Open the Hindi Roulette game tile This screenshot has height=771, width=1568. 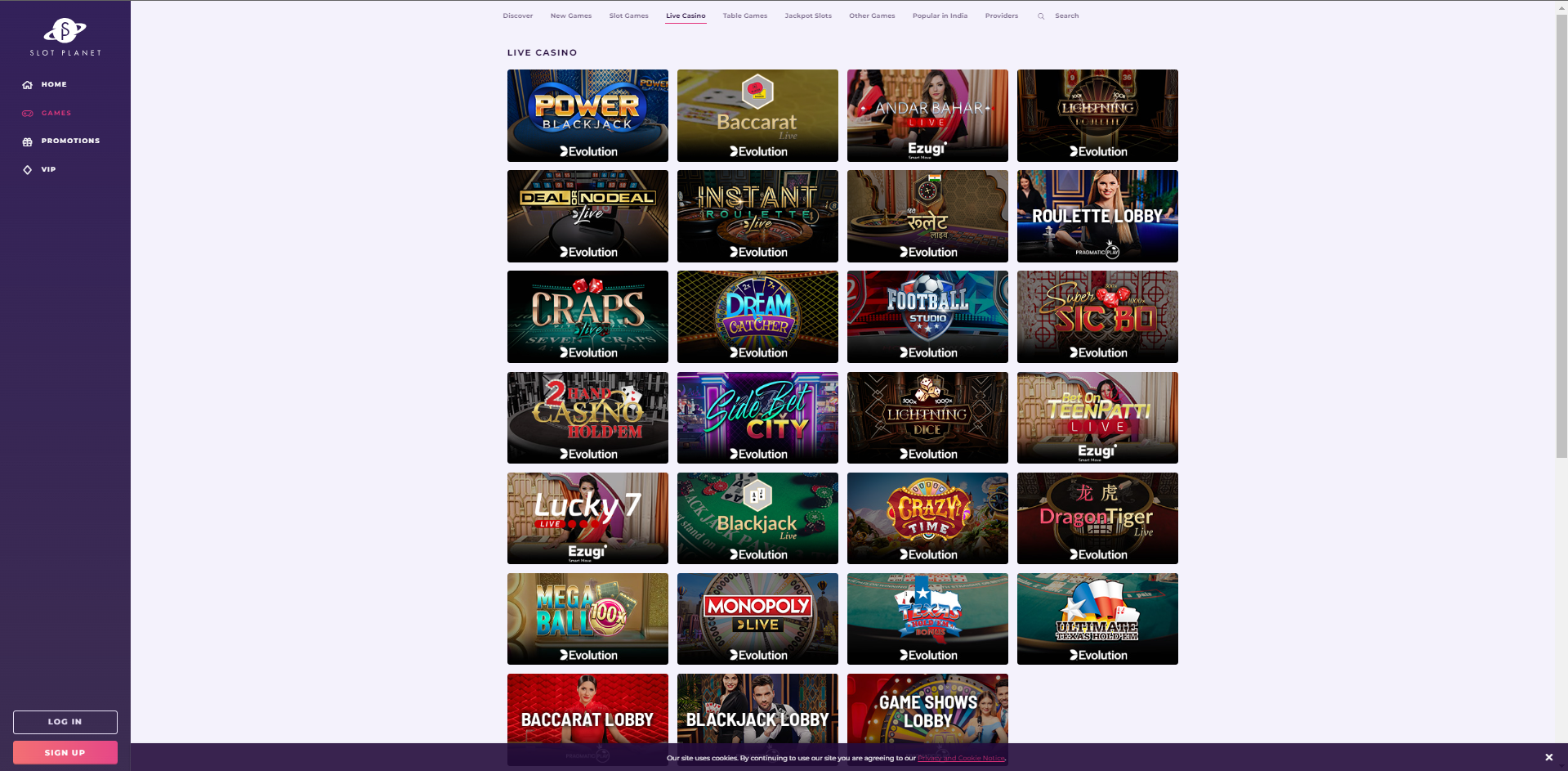pos(927,216)
